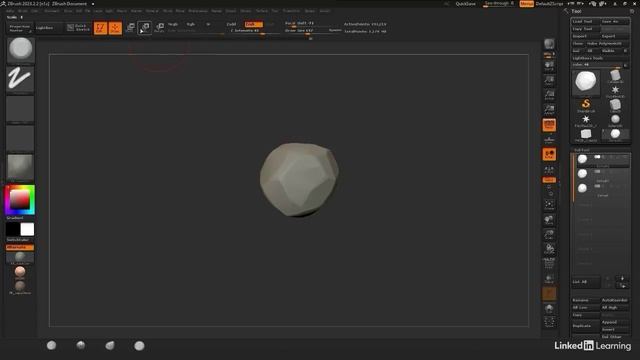Open the Alpha menu
640x360 pixels.
pyautogui.click(x=10, y=11)
